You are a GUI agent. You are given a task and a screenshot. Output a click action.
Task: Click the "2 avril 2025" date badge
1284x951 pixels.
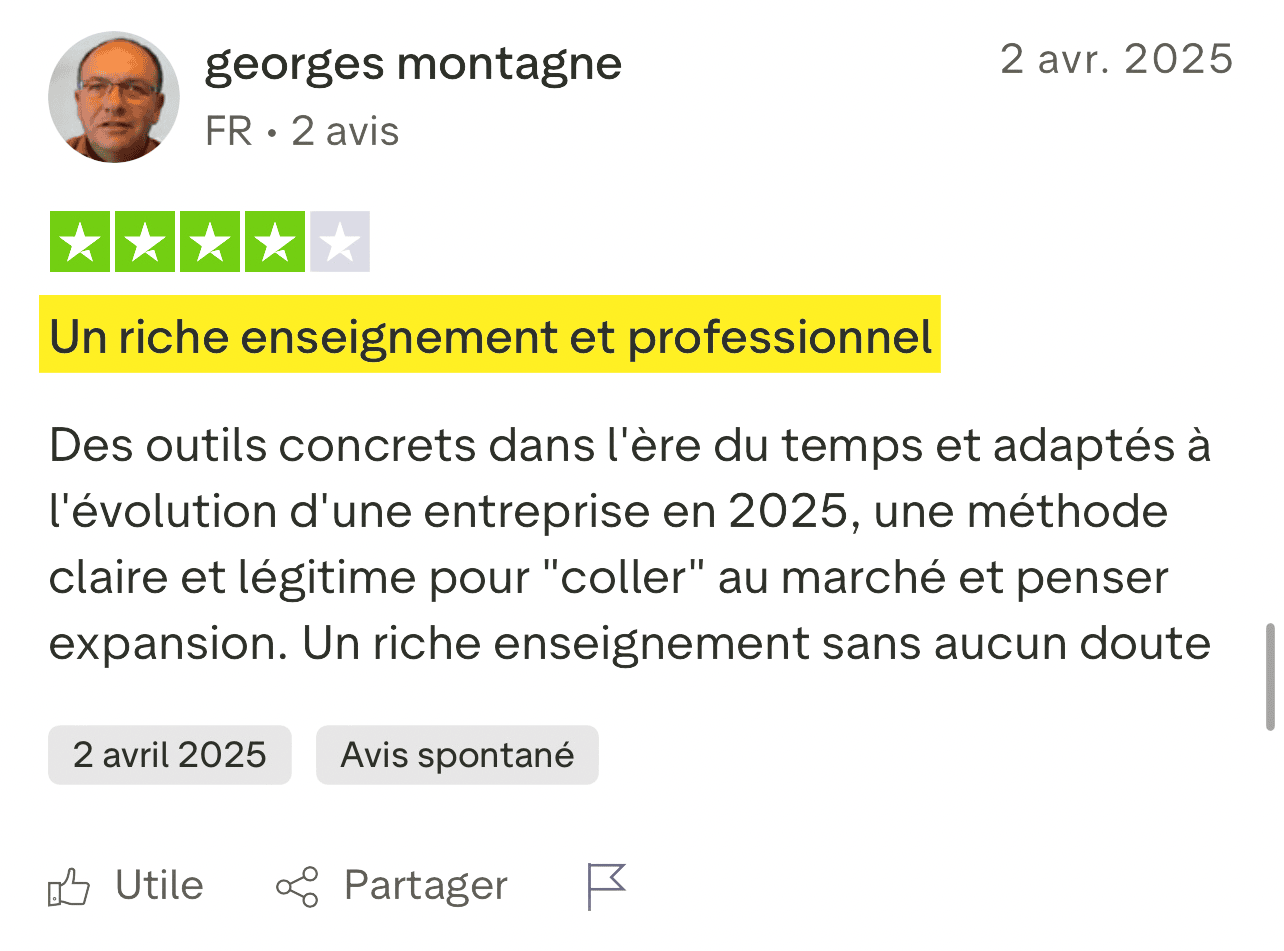click(x=170, y=754)
